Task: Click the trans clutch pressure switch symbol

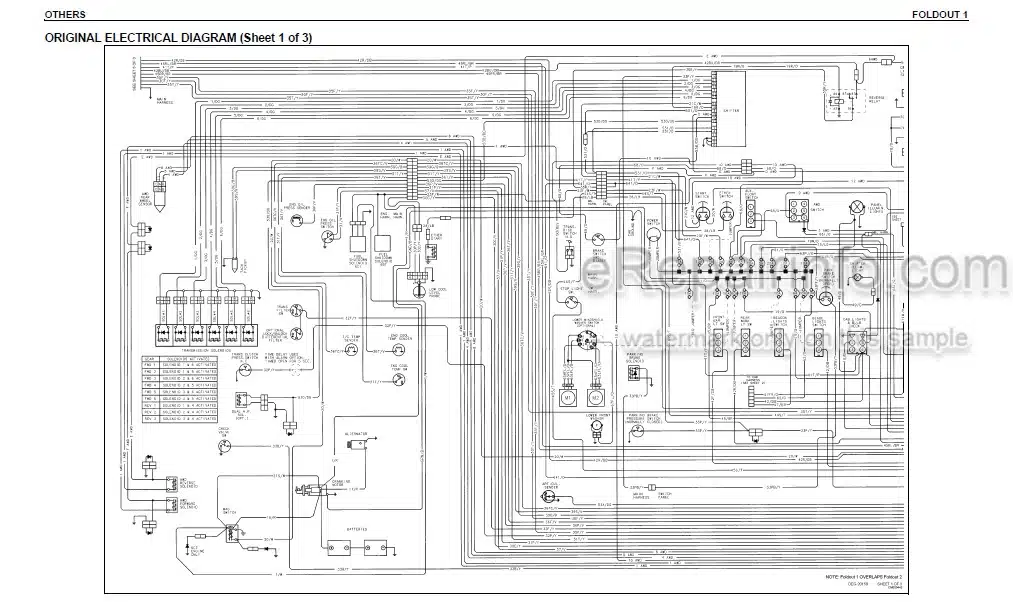Action: tap(245, 370)
